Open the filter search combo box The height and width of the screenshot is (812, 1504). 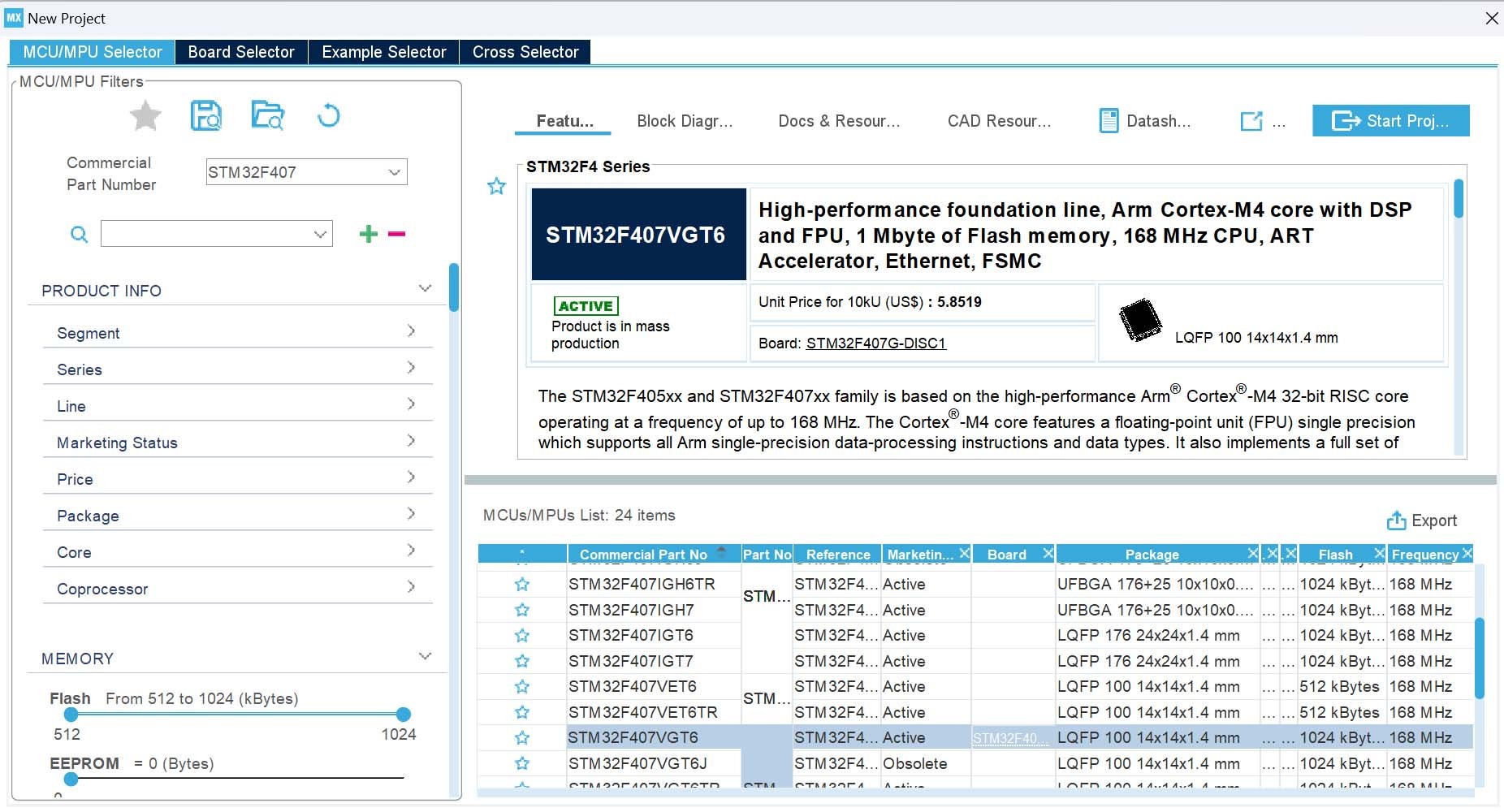(x=217, y=234)
